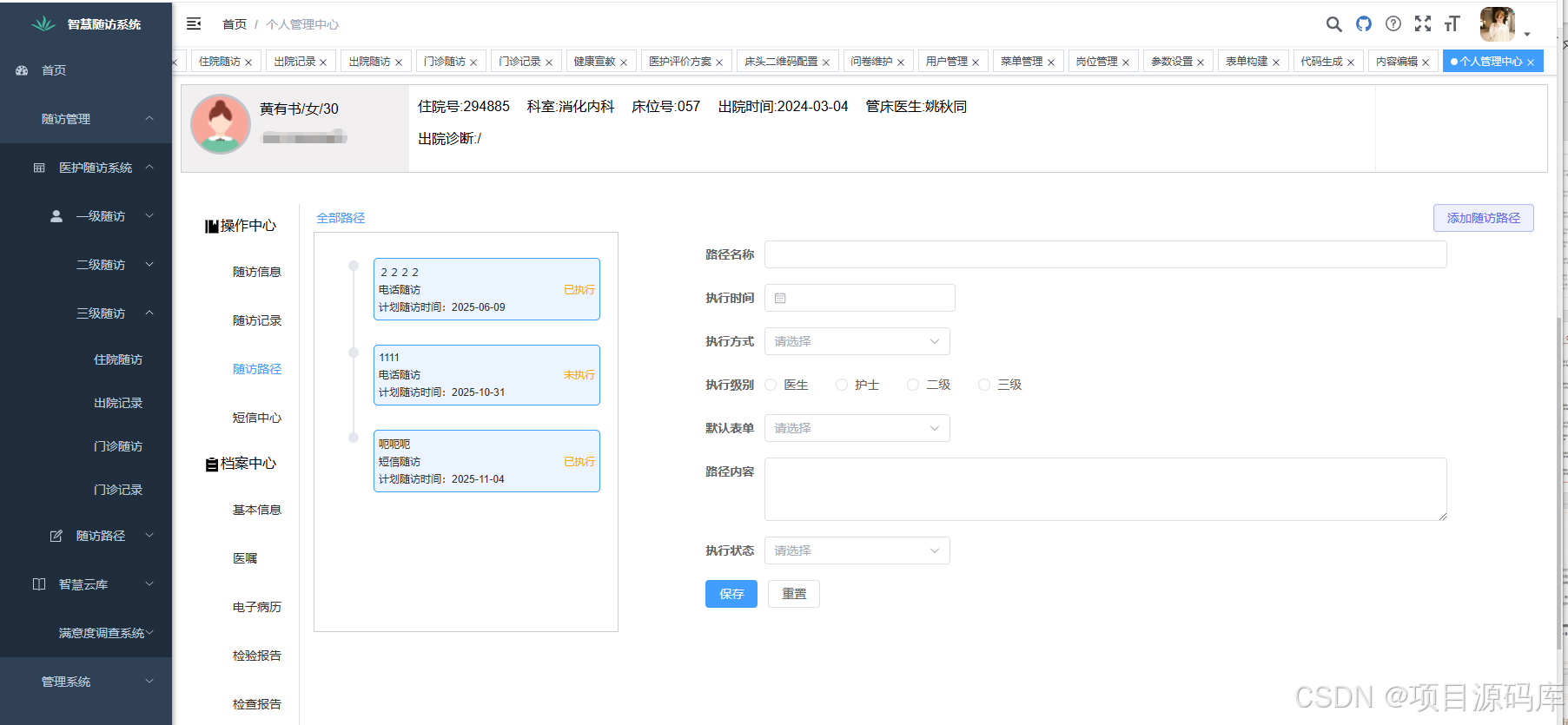Screen dimensions: 1568x725
Task: Select the 三级 execution level radio
Action: (x=984, y=385)
